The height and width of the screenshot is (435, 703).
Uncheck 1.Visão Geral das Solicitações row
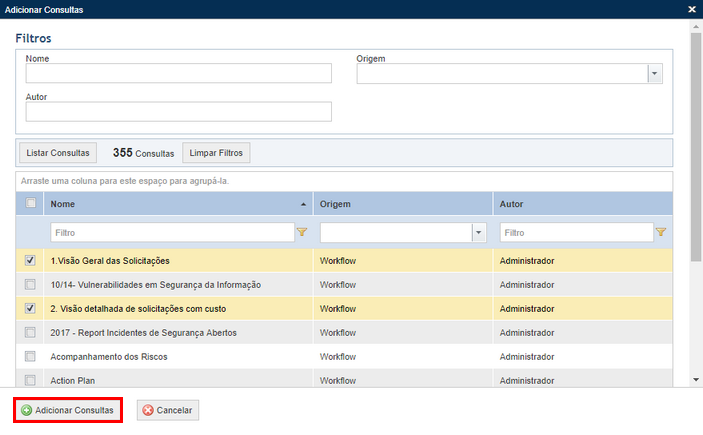click(30, 260)
